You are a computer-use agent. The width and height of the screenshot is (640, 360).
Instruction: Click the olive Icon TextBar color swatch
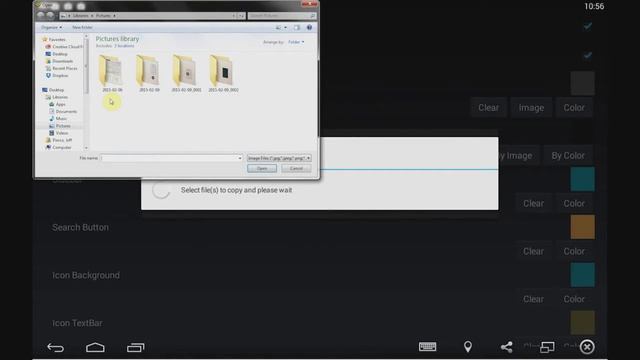pyautogui.click(x=582, y=323)
